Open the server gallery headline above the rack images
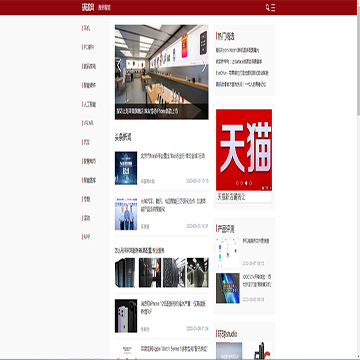This screenshot has height=360, width=360. (139, 250)
